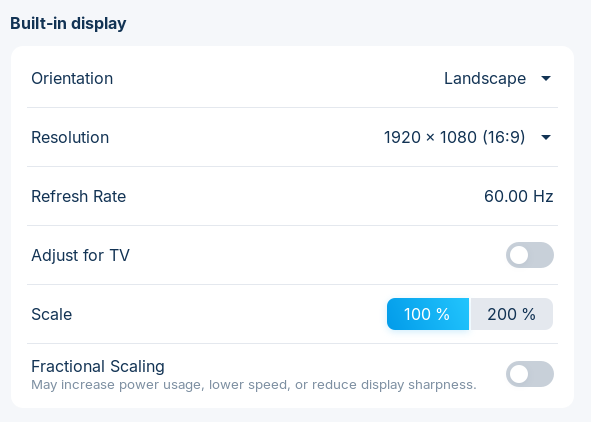Open the Resolution dropdown showing 1920 × 1080 (16:9)
Viewport: 591px width, 422px height.
[467, 137]
